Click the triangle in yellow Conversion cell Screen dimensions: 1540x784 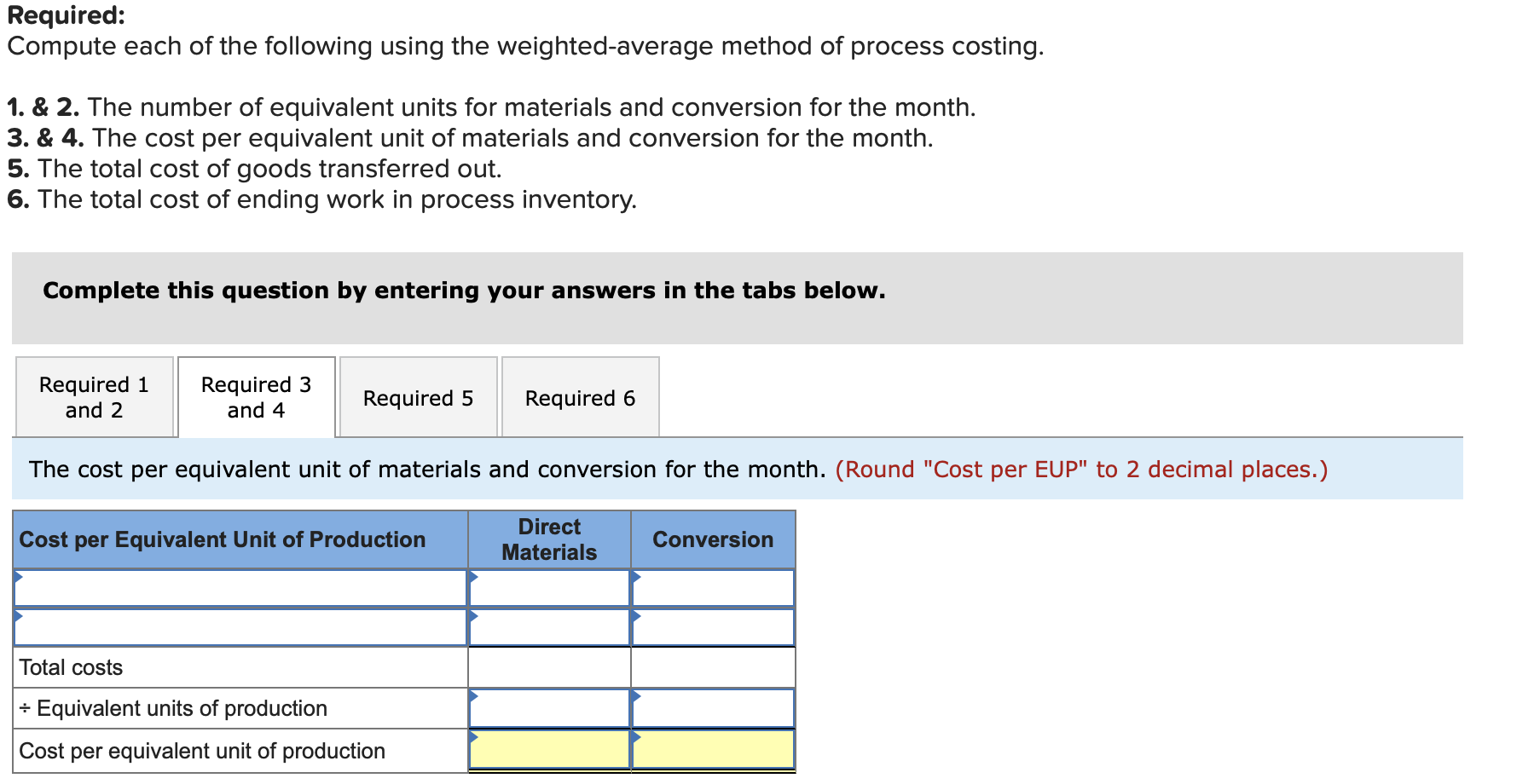[637, 738]
